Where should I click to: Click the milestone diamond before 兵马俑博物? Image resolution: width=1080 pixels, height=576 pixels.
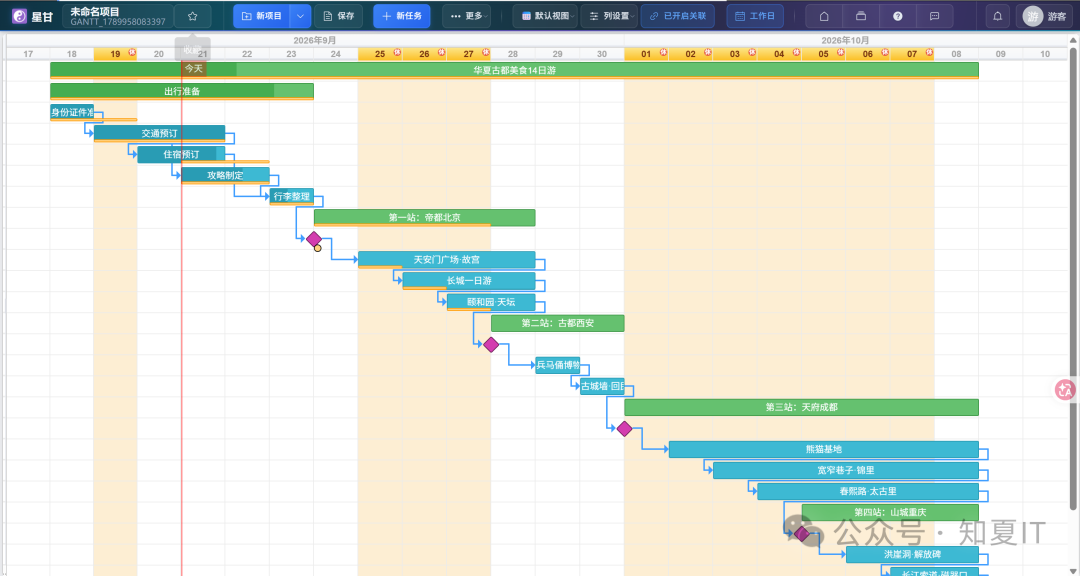pyautogui.click(x=490, y=344)
